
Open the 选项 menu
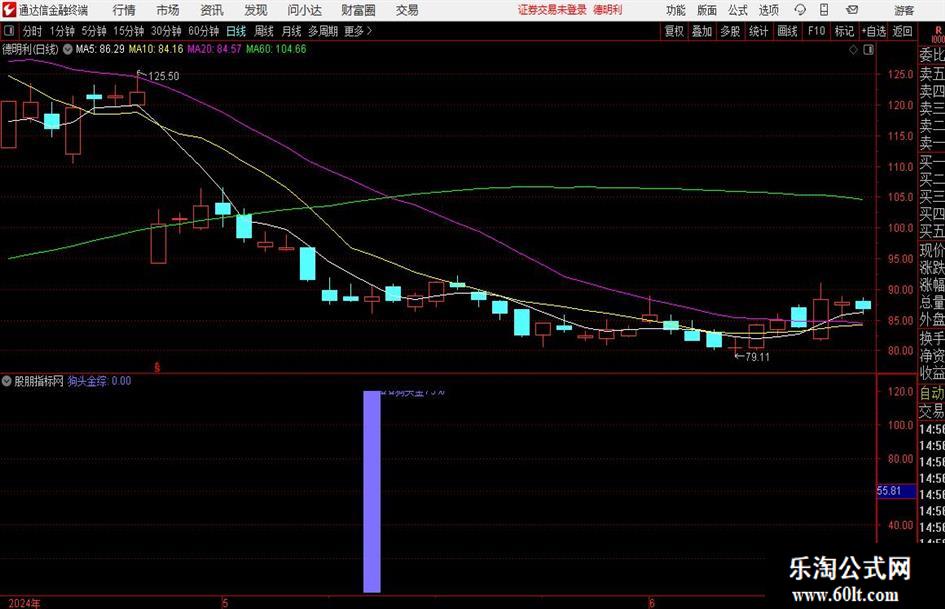[768, 10]
